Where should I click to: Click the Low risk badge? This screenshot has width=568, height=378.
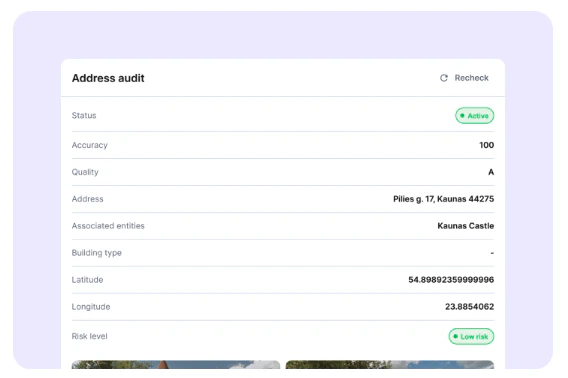pyautogui.click(x=471, y=336)
